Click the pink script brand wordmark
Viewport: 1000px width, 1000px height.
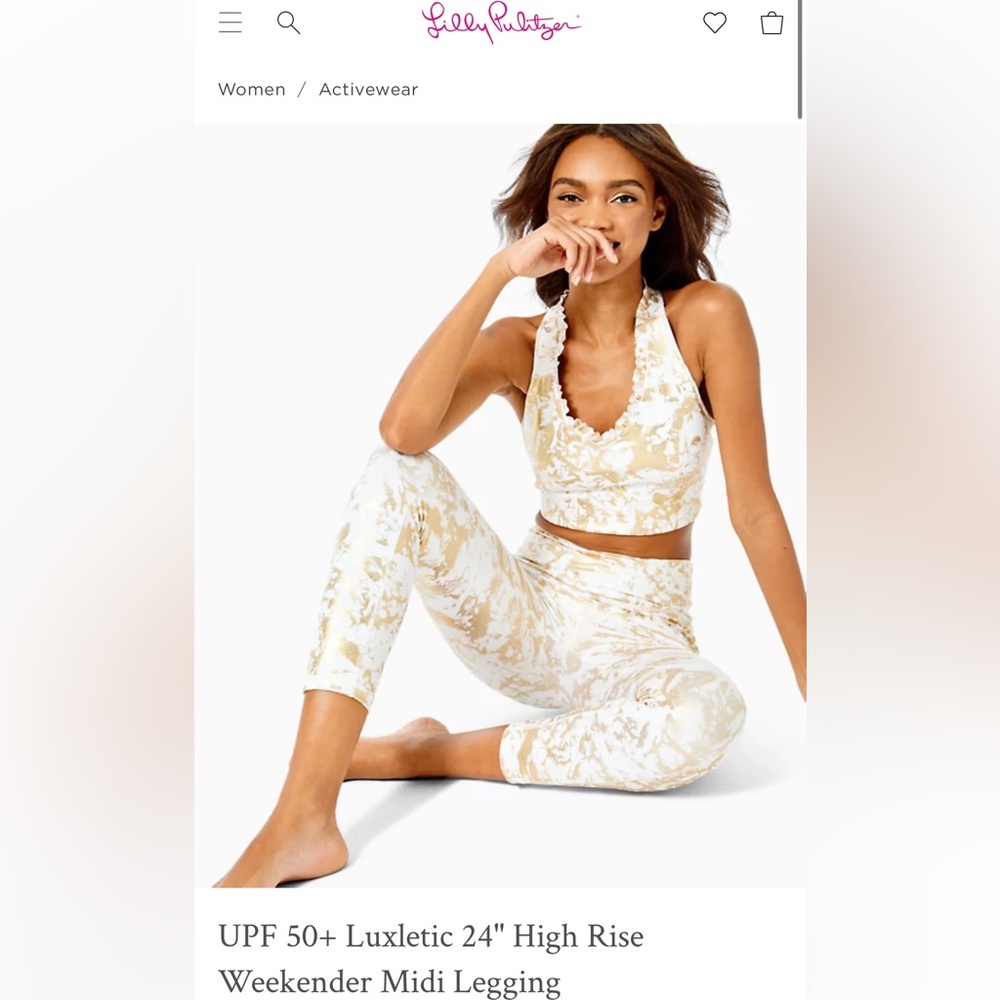[x=501, y=22]
